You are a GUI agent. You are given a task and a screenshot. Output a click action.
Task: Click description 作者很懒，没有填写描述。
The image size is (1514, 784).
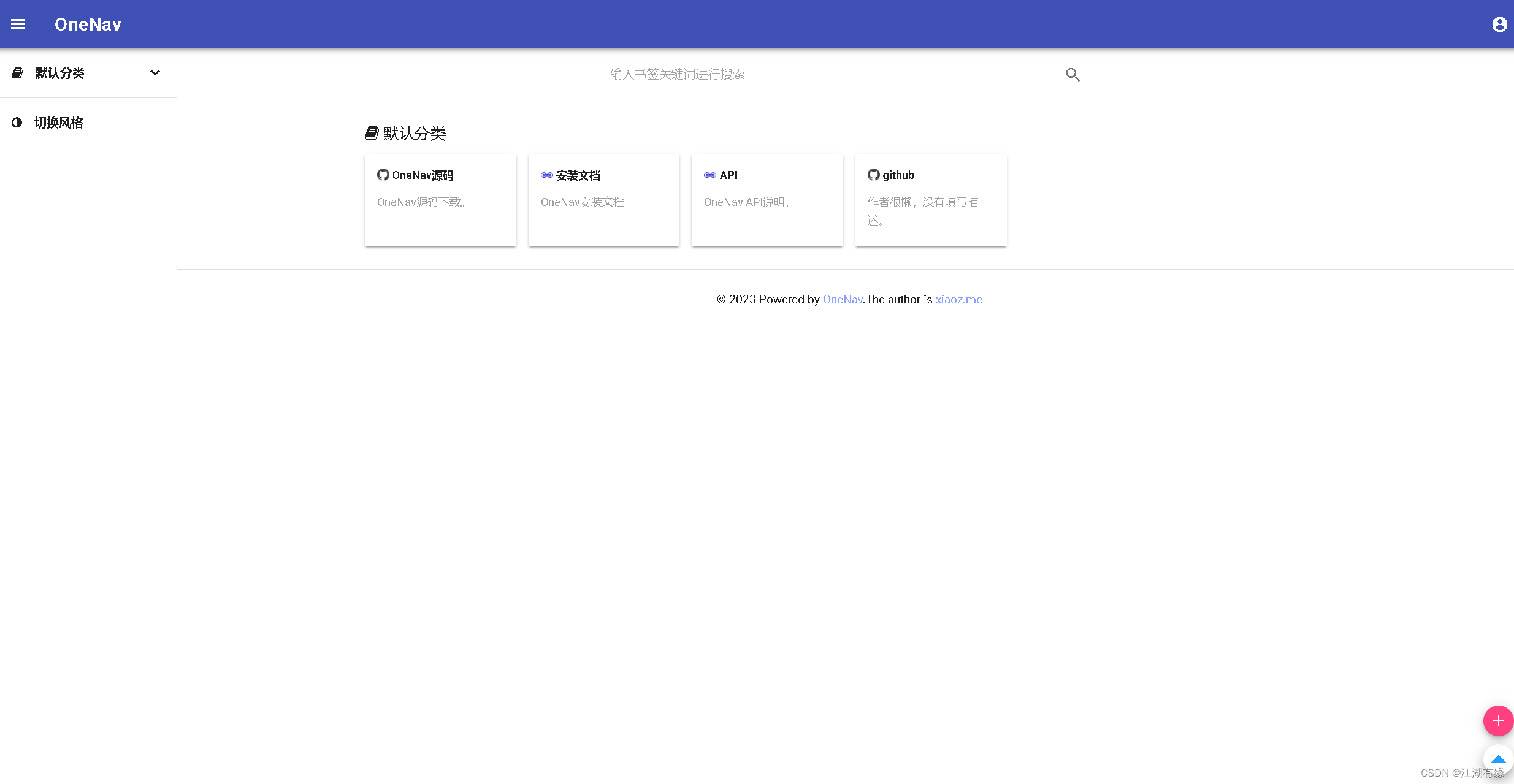coord(923,211)
